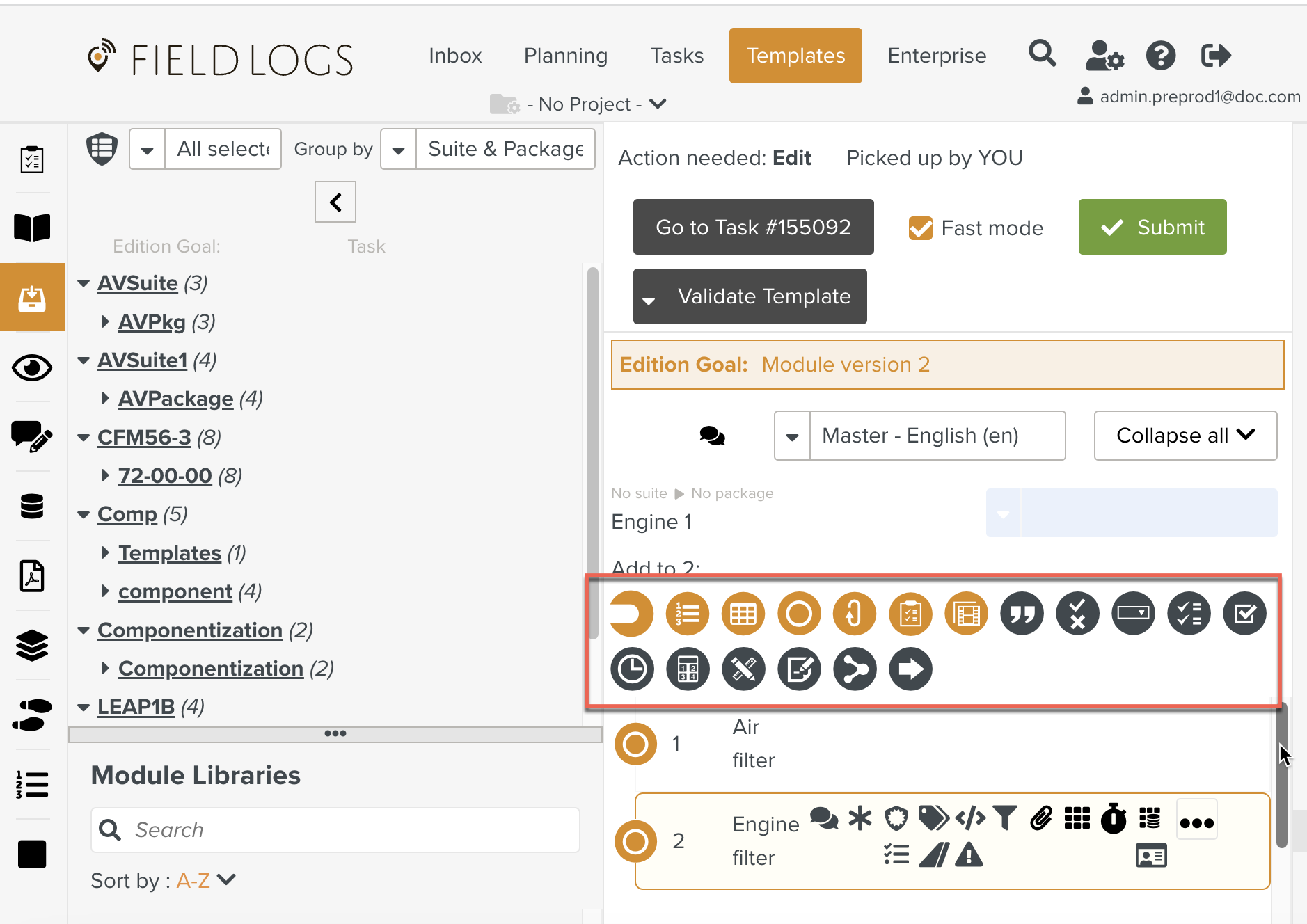Open the search magnifier in top navigation

[1042, 54]
